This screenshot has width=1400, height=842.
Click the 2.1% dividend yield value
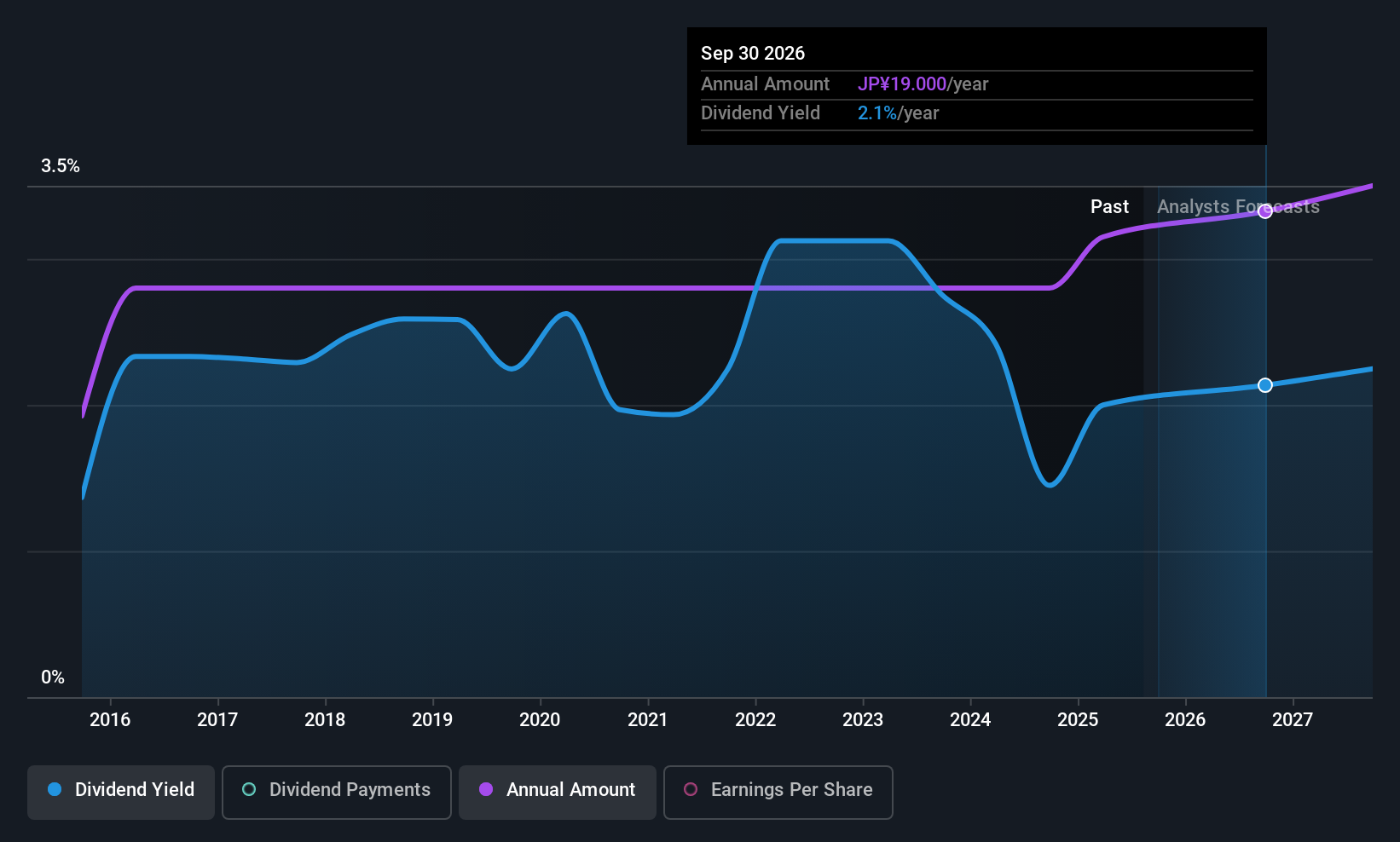tap(876, 113)
